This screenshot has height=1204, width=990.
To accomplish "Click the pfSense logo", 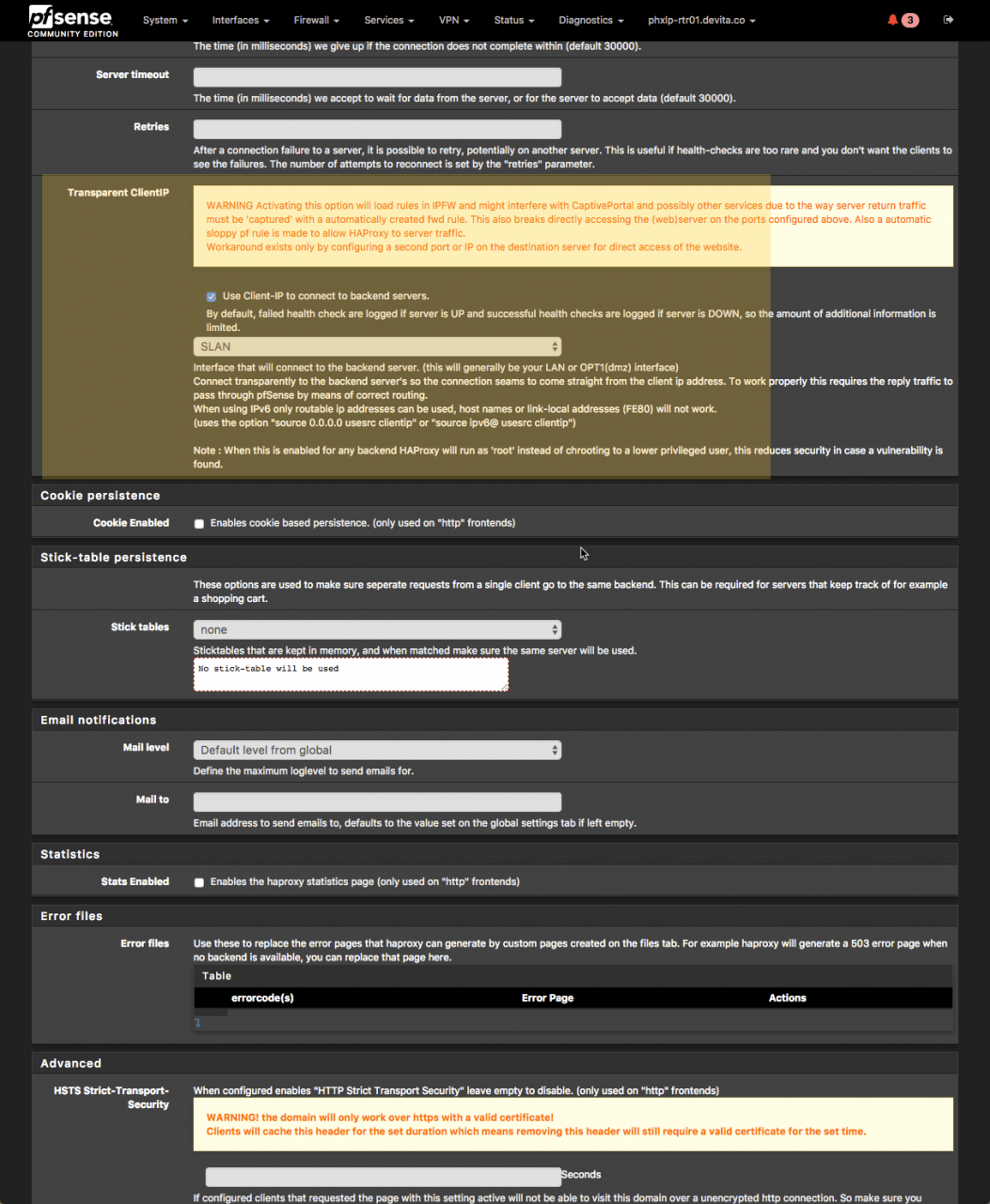I will point(71,20).
